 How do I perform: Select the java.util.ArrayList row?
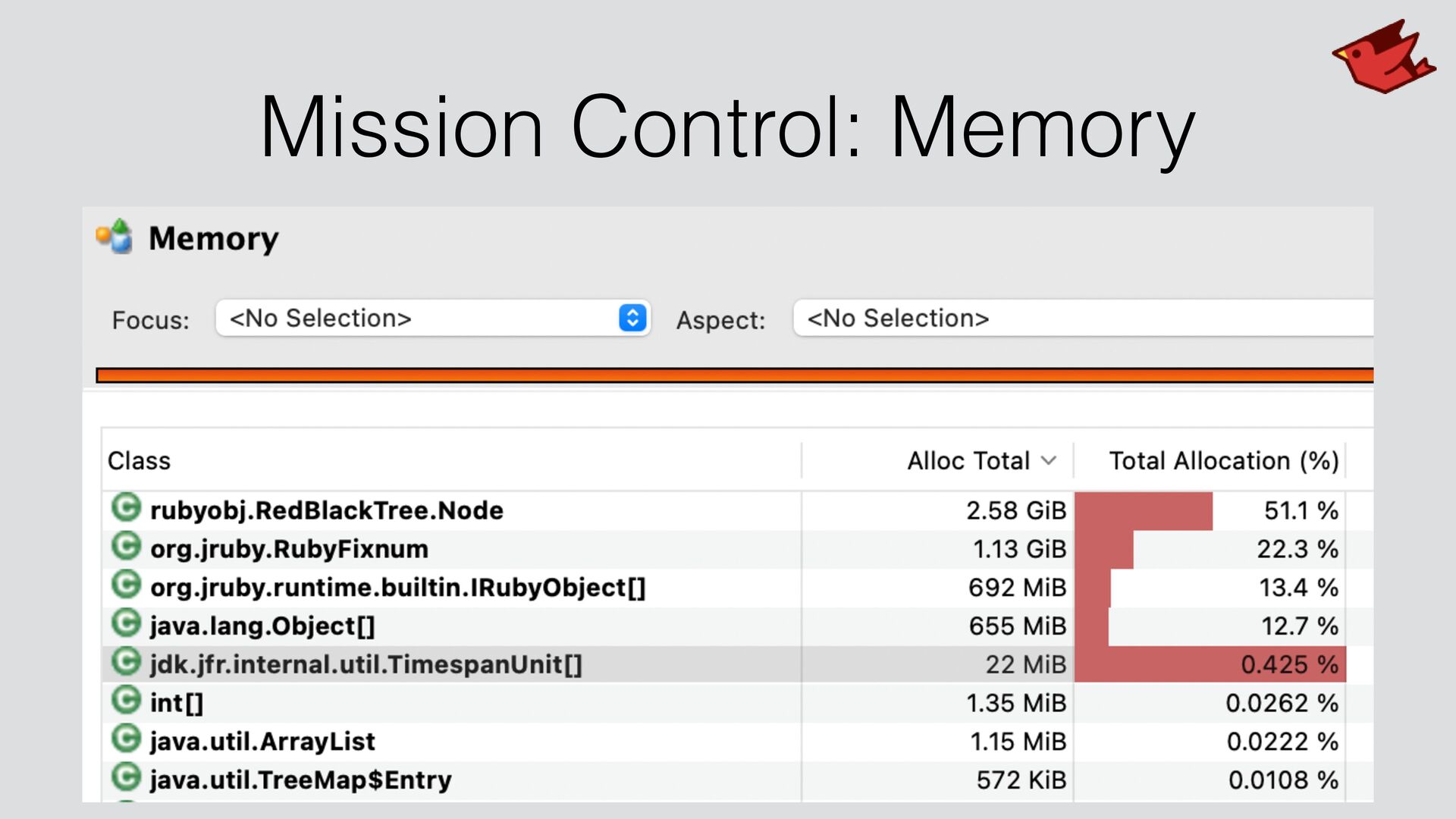click(x=262, y=742)
